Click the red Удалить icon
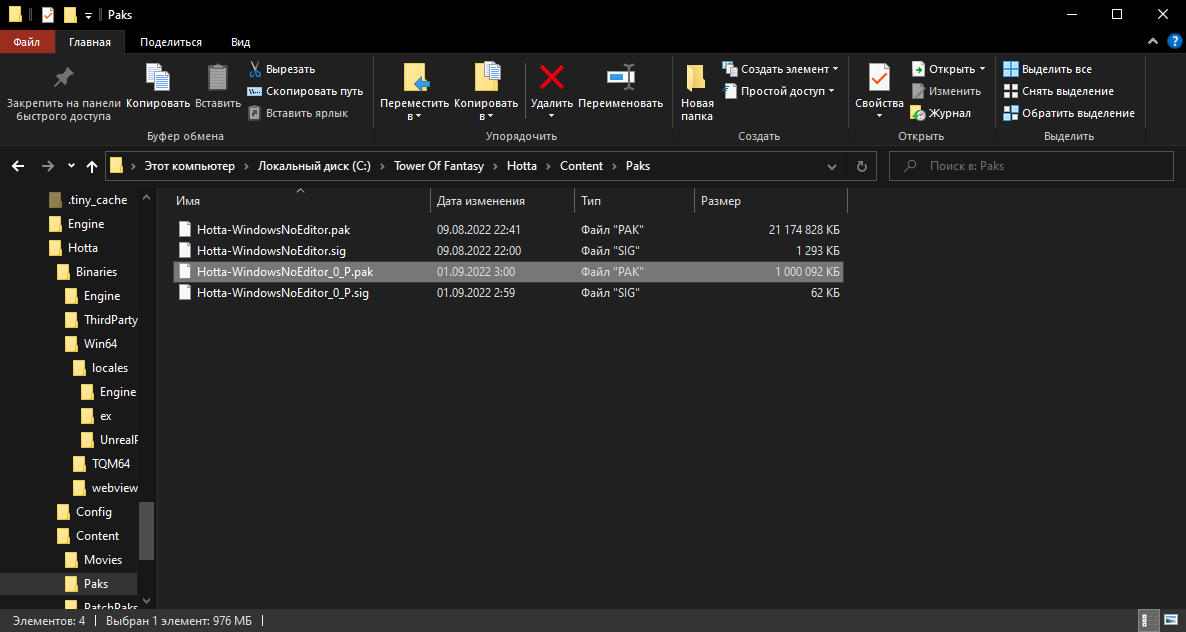The width and height of the screenshot is (1186, 632). click(551, 77)
